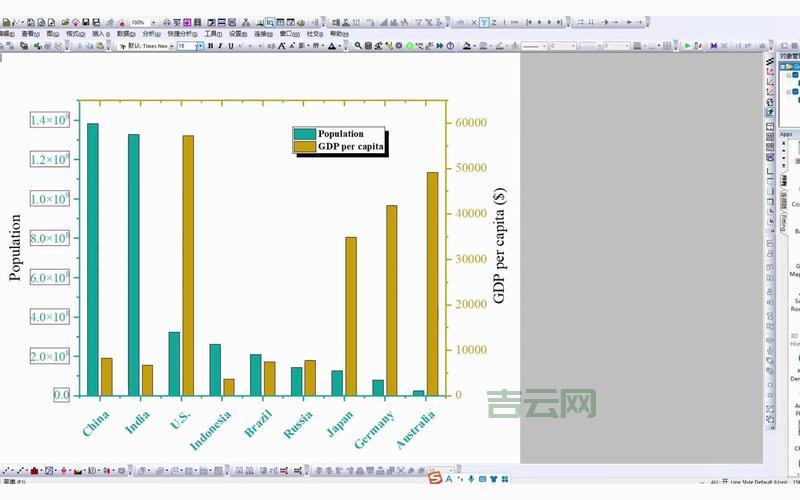Click the Open folder icon in the toolbar

coord(65,21)
